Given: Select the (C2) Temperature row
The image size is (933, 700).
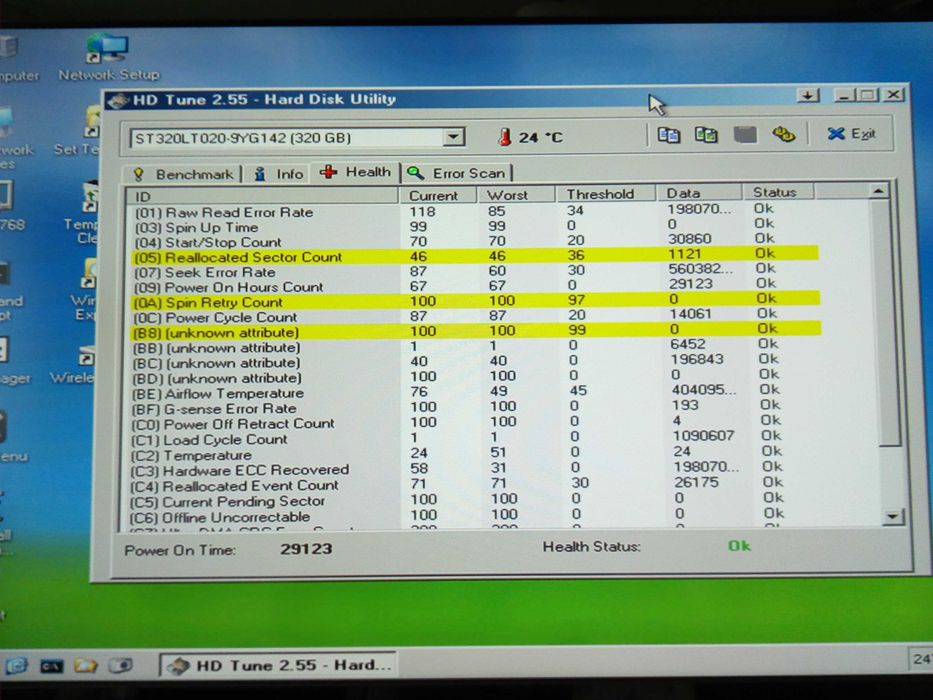Looking at the screenshot, I should click(475, 455).
